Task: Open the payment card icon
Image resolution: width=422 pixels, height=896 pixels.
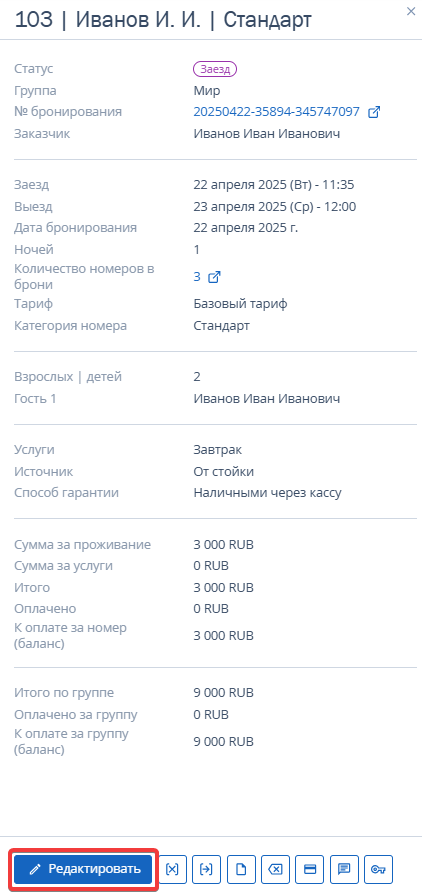Action: tap(310, 869)
